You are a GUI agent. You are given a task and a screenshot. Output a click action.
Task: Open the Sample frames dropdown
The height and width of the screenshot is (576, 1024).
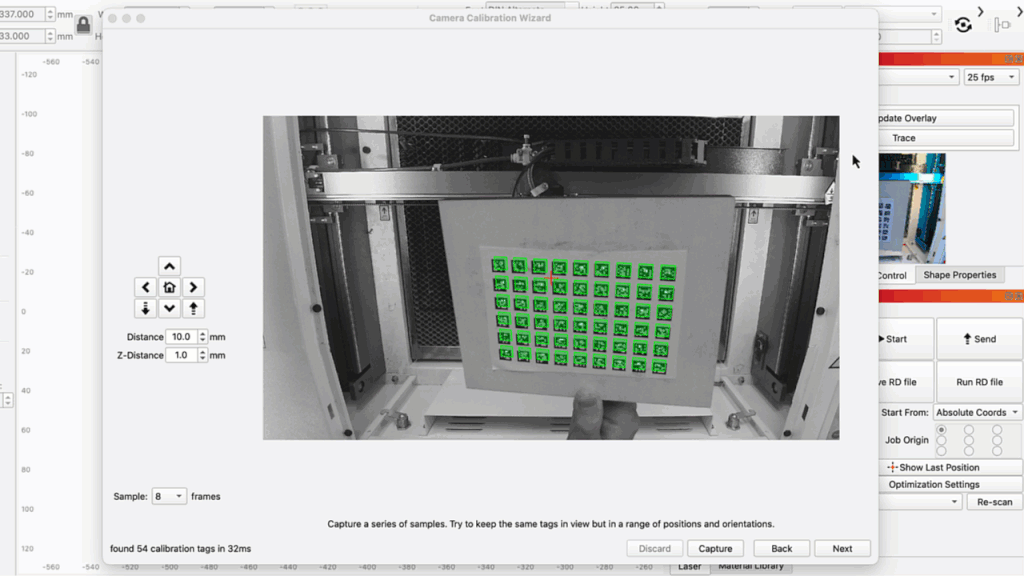[x=169, y=496]
